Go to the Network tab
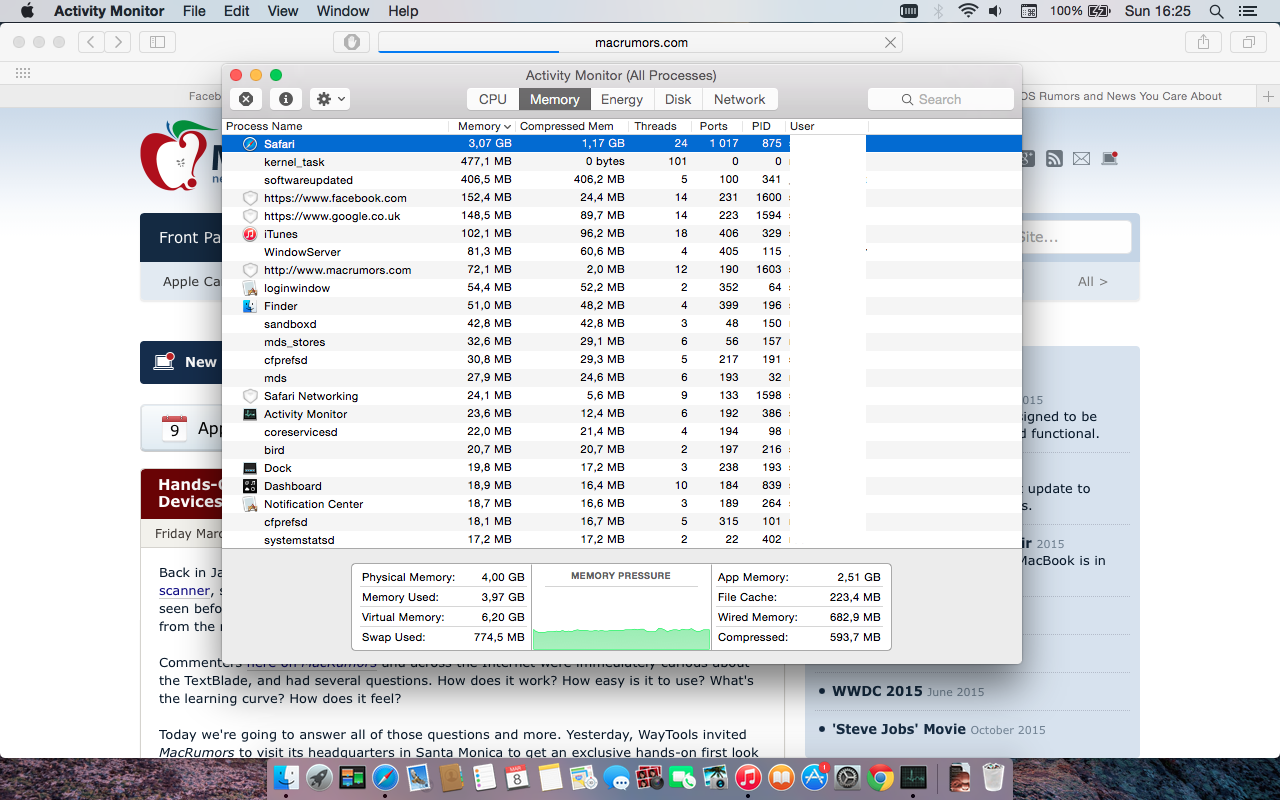Viewport: 1280px width, 800px height. pyautogui.click(x=740, y=99)
